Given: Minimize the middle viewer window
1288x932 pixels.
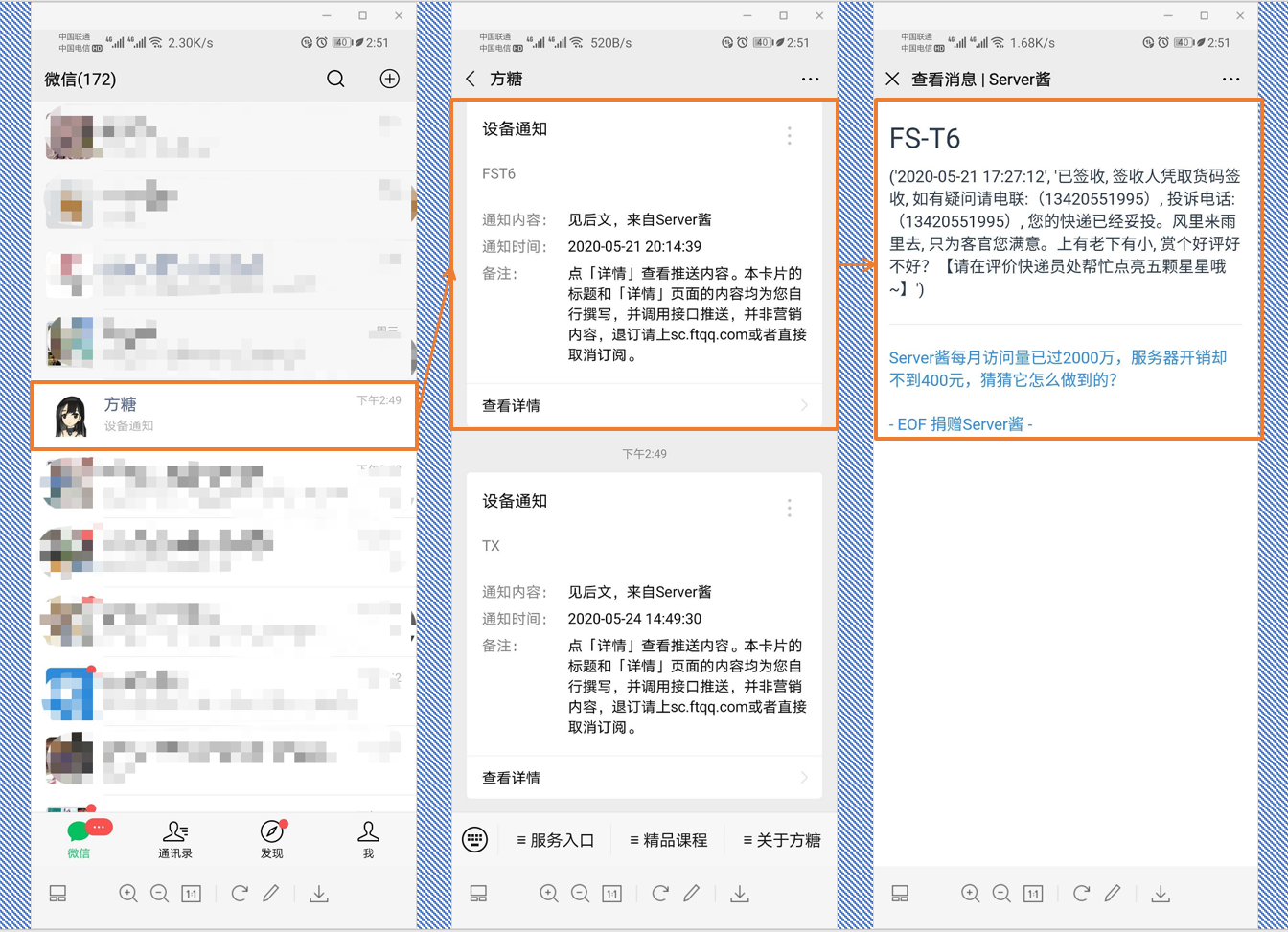Looking at the screenshot, I should click(x=747, y=15).
